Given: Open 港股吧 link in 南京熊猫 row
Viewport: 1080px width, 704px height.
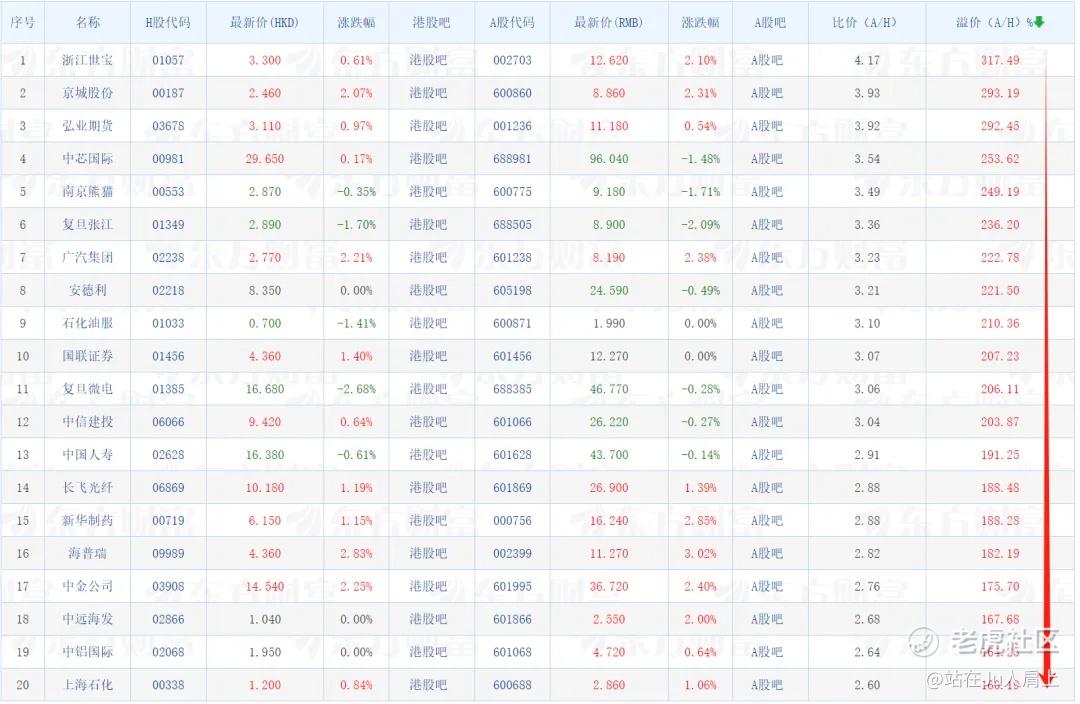Looking at the screenshot, I should click(428, 191).
